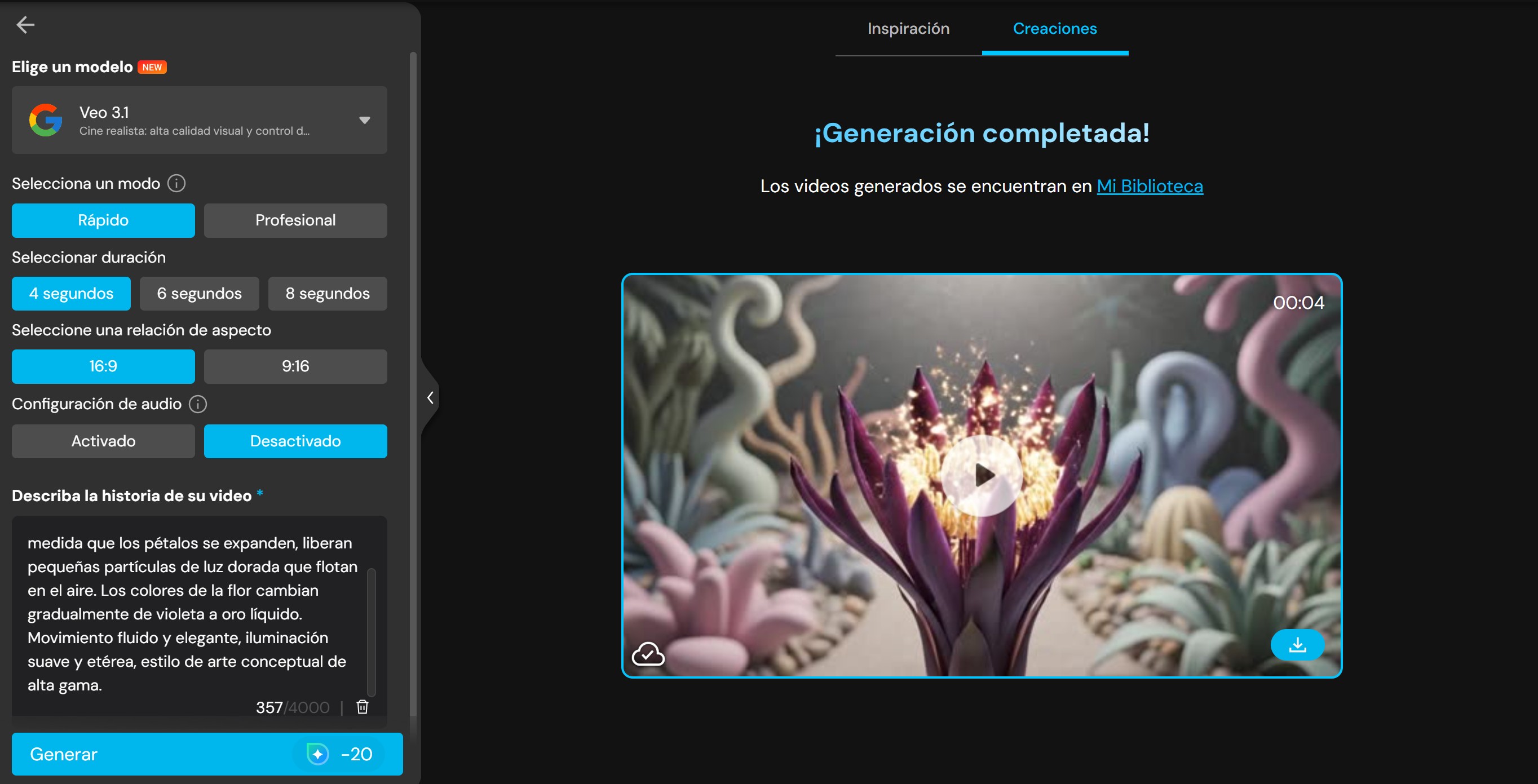The width and height of the screenshot is (1538, 784).
Task: Clear prompt text with the trash icon
Action: pyautogui.click(x=362, y=707)
